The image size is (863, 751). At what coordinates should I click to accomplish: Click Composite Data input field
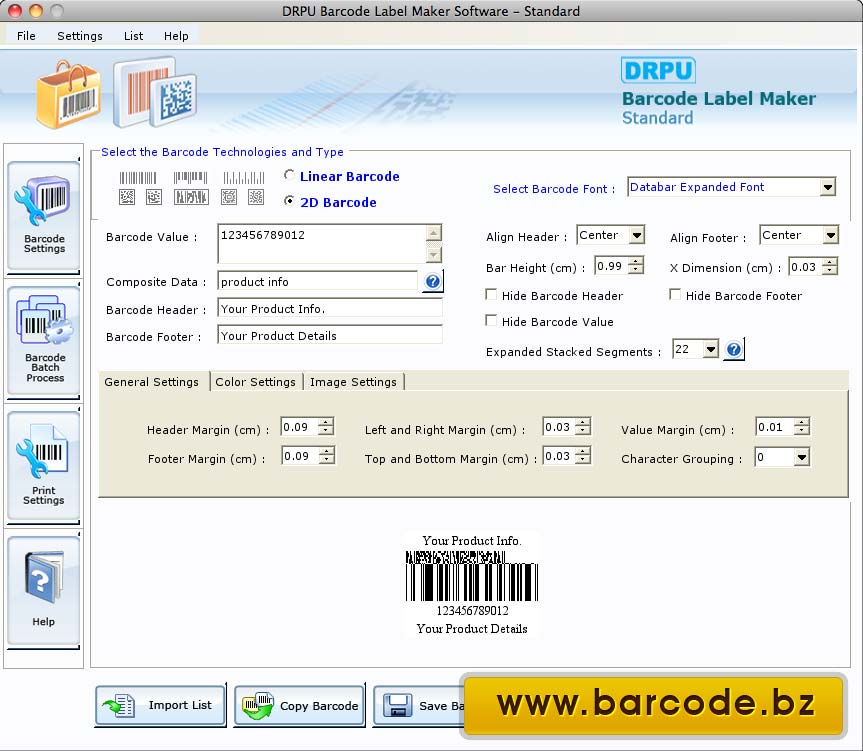tap(318, 282)
